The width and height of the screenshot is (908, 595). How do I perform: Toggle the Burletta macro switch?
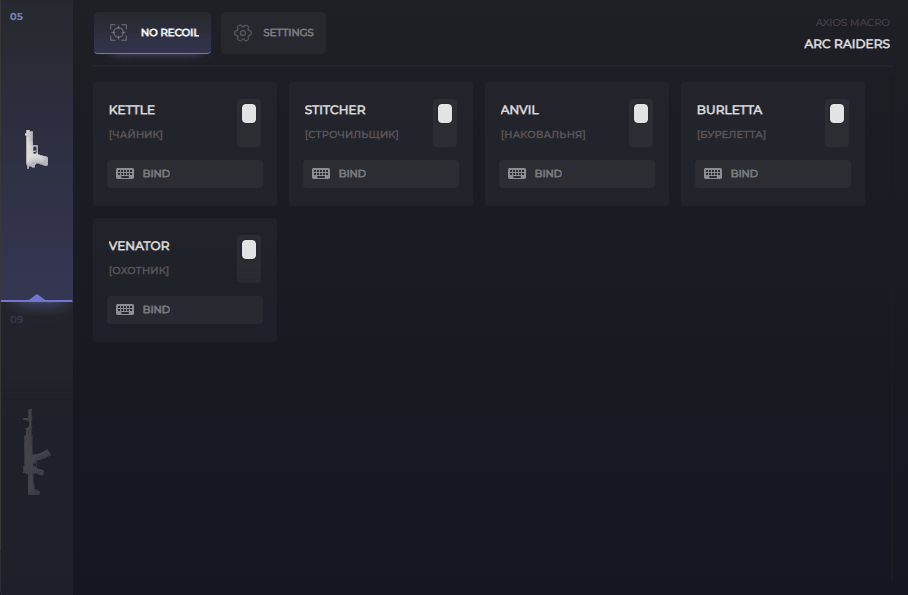tap(837, 123)
